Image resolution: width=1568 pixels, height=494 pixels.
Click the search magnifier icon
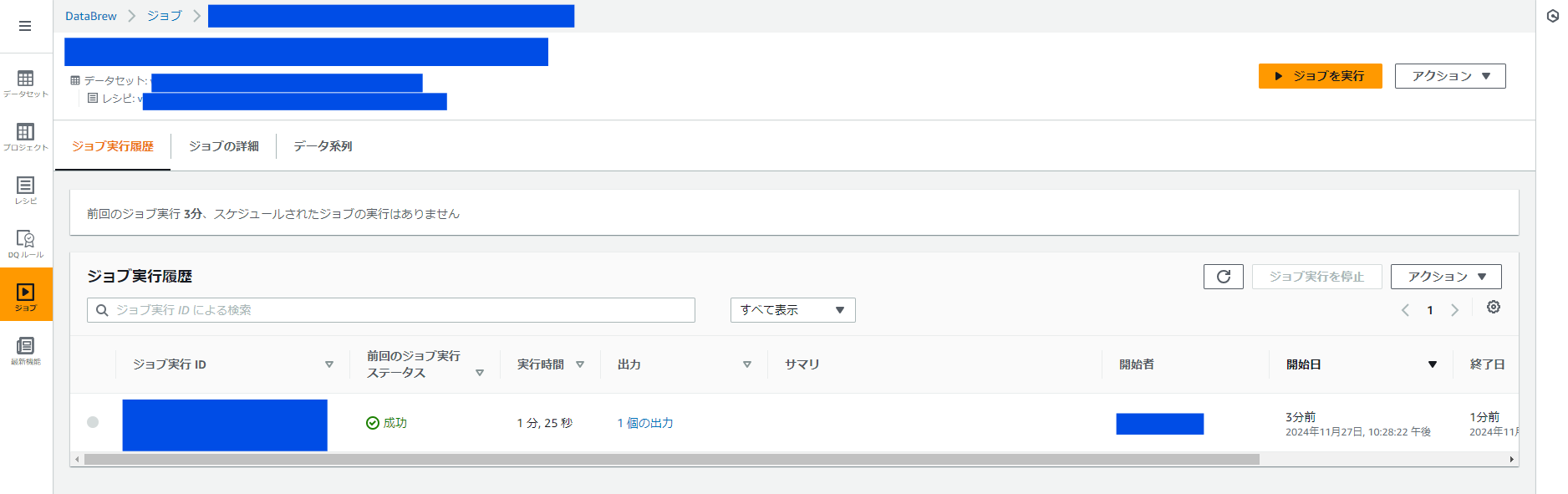pyautogui.click(x=102, y=310)
